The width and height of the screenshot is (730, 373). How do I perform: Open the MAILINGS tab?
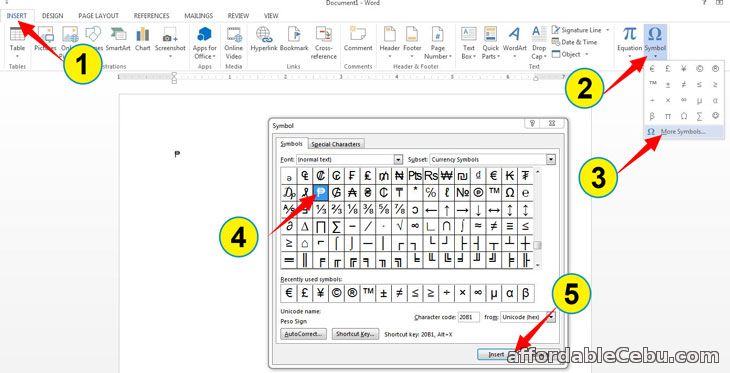point(199,16)
